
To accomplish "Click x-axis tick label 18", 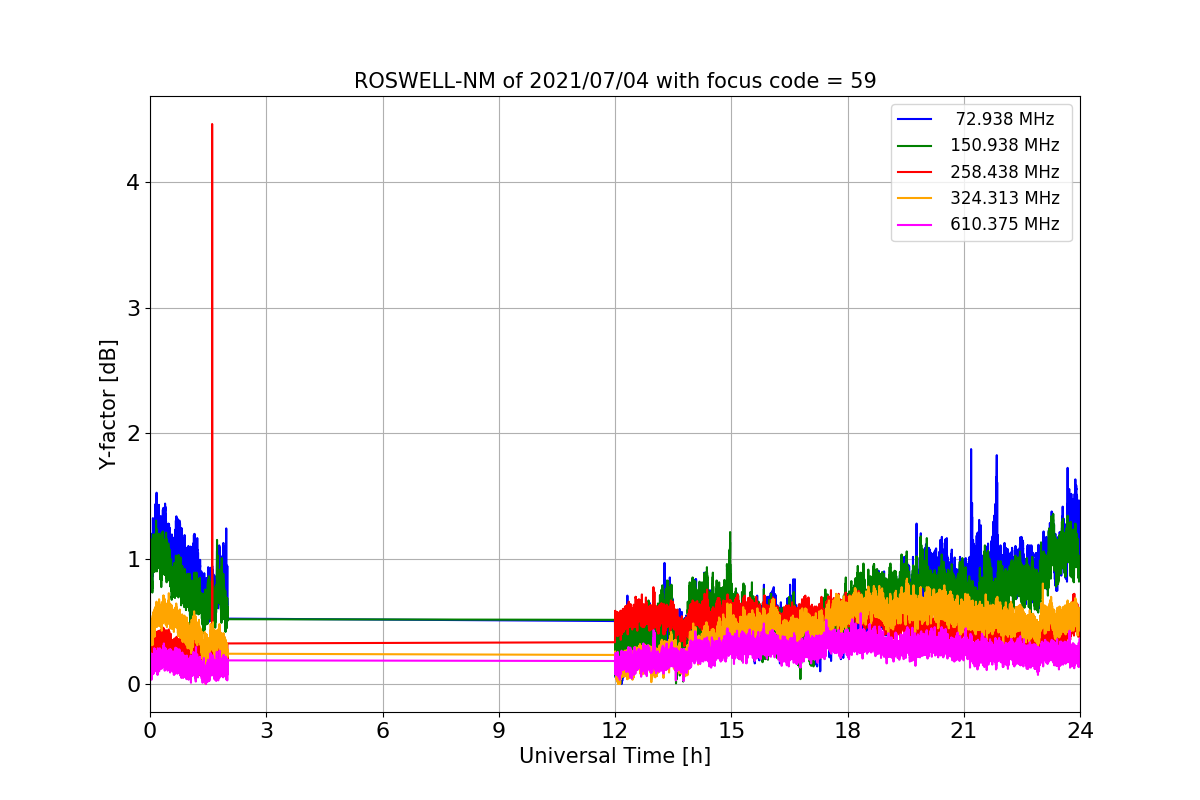I will coord(848,731).
